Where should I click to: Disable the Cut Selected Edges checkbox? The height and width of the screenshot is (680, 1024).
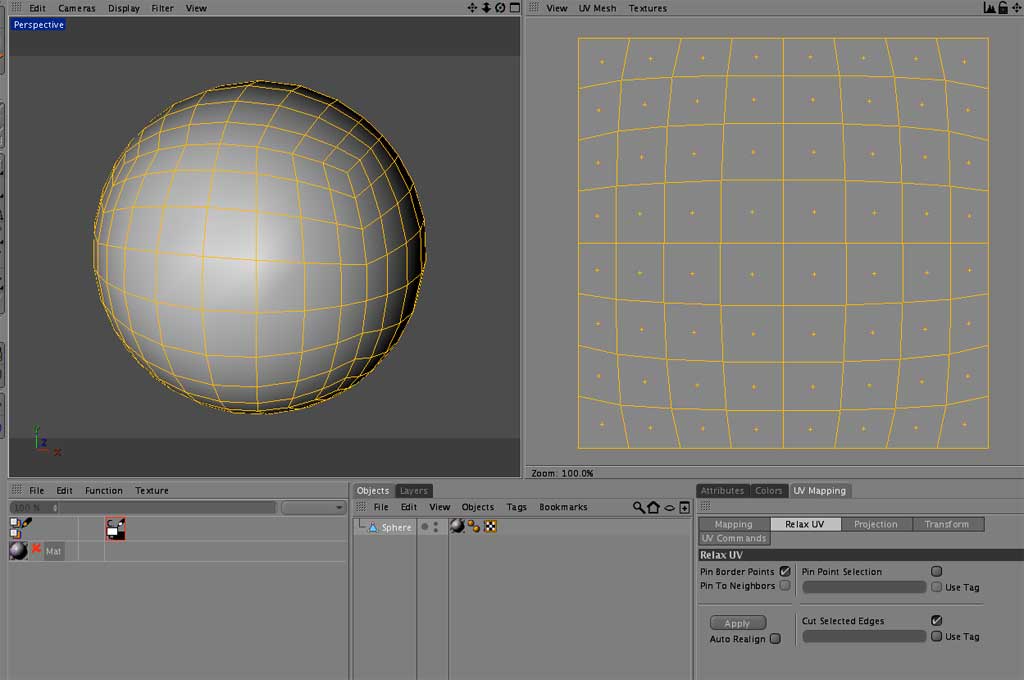click(935, 620)
